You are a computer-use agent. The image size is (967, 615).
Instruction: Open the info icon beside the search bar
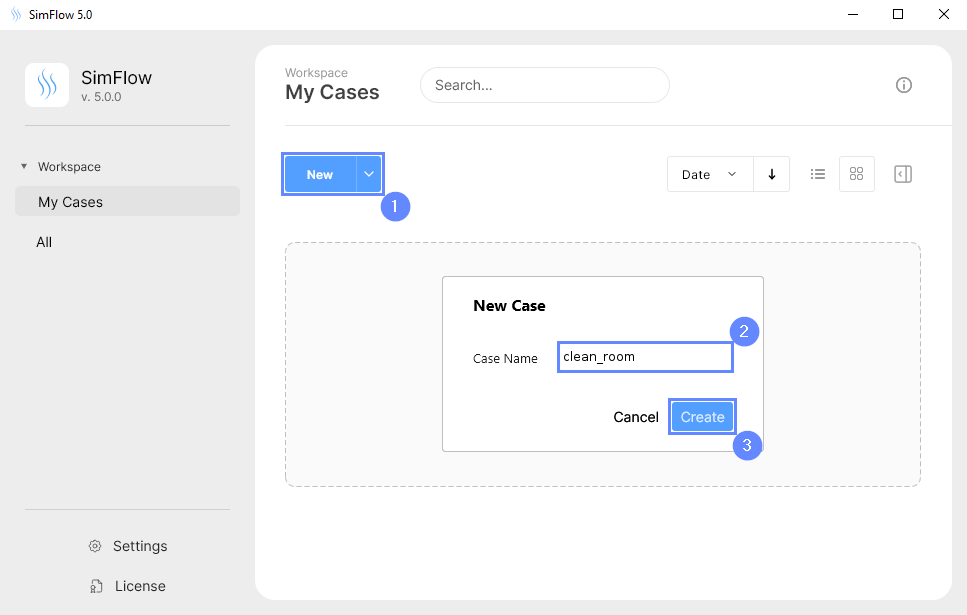(903, 85)
